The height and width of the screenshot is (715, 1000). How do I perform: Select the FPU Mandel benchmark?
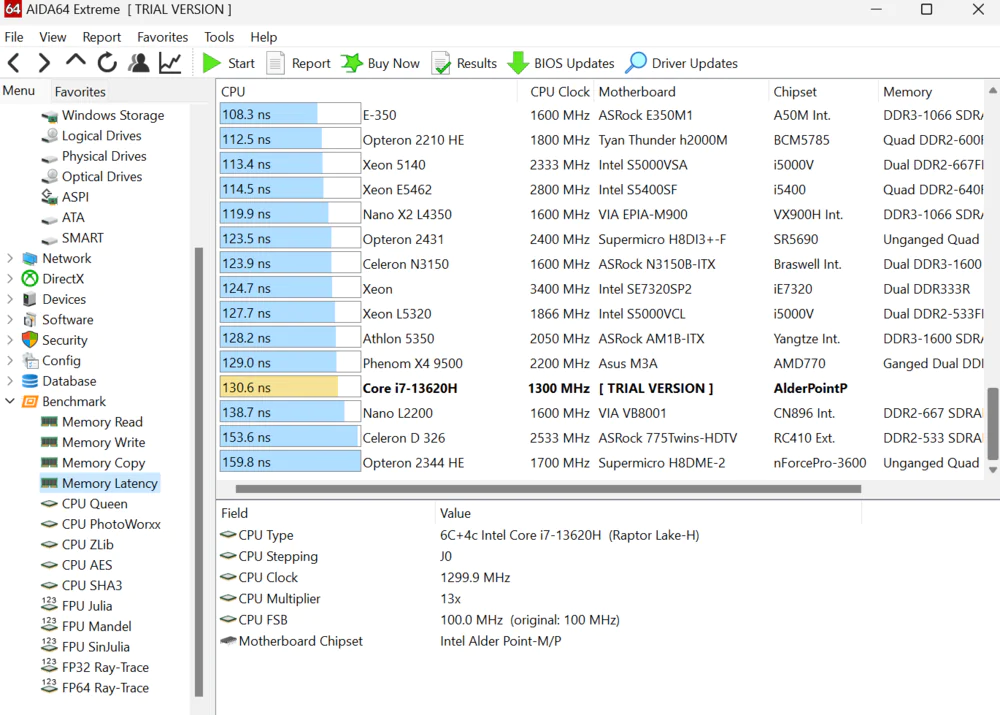(86, 626)
